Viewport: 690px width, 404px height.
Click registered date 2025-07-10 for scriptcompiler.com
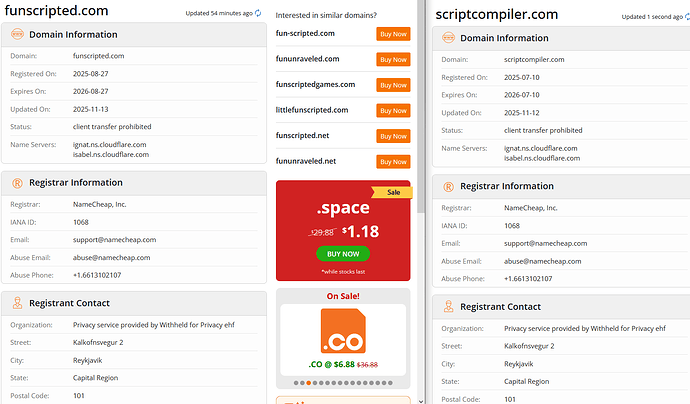pos(521,77)
